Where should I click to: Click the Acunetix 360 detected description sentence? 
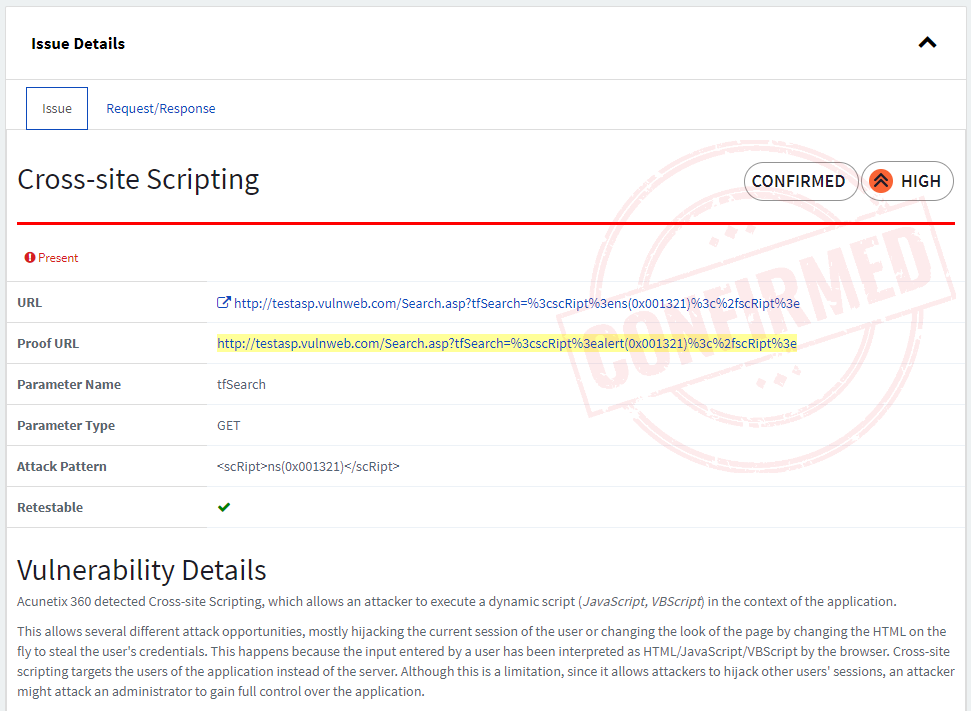point(456,601)
